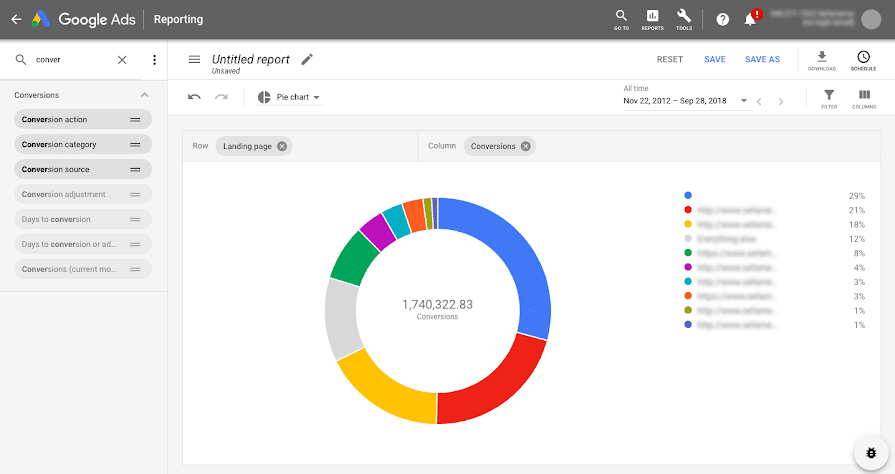Screen dimensions: 895x474
Task: Remove Landing page row chip
Action: click(x=282, y=146)
